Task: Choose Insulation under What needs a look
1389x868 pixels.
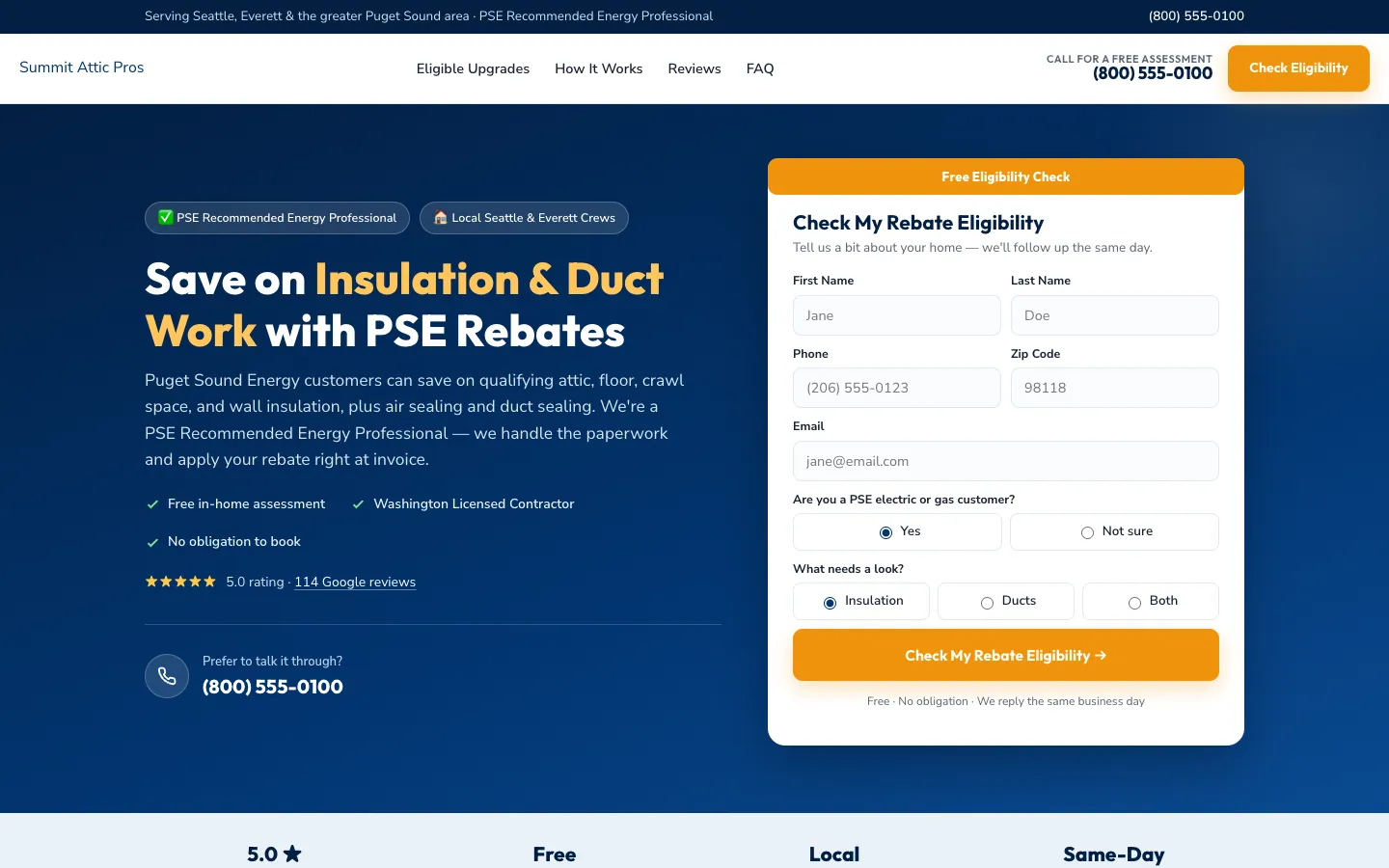Action: tap(861, 602)
